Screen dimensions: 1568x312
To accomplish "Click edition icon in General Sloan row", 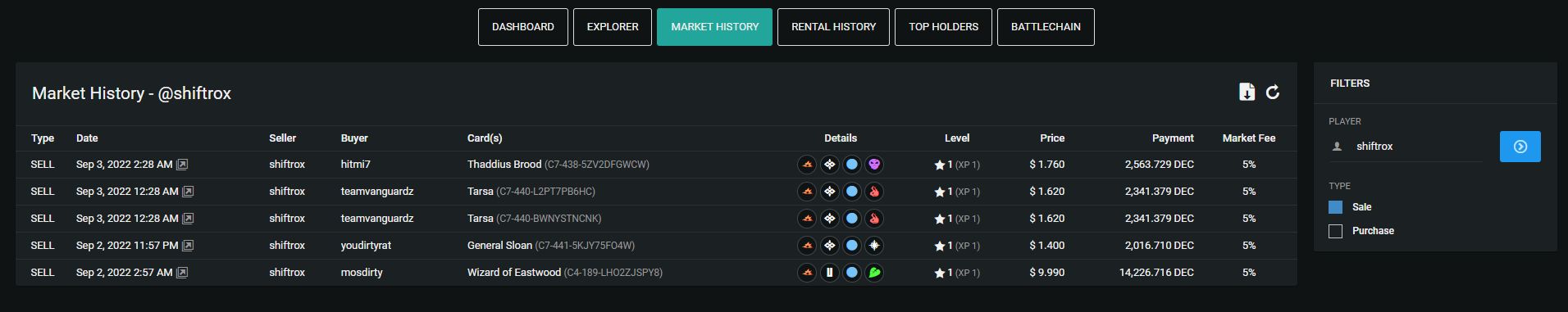I will click(830, 246).
